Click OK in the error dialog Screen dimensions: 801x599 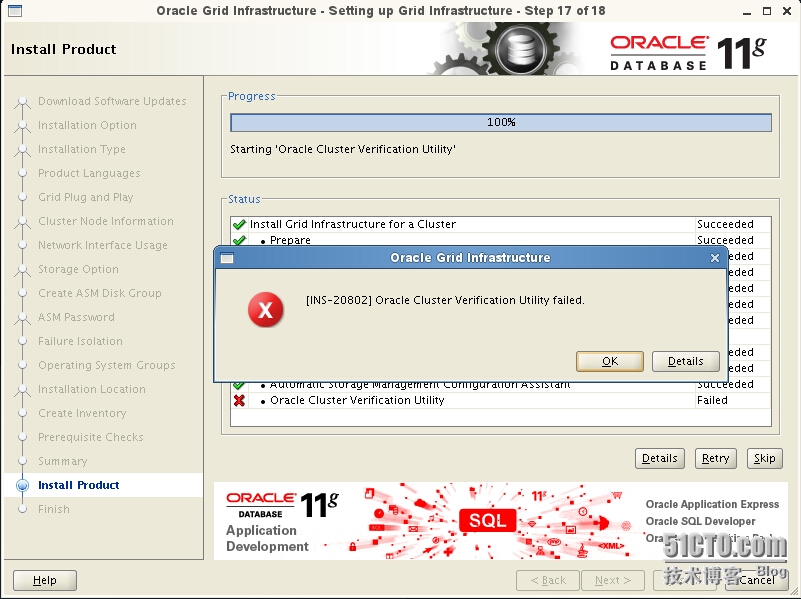point(609,361)
